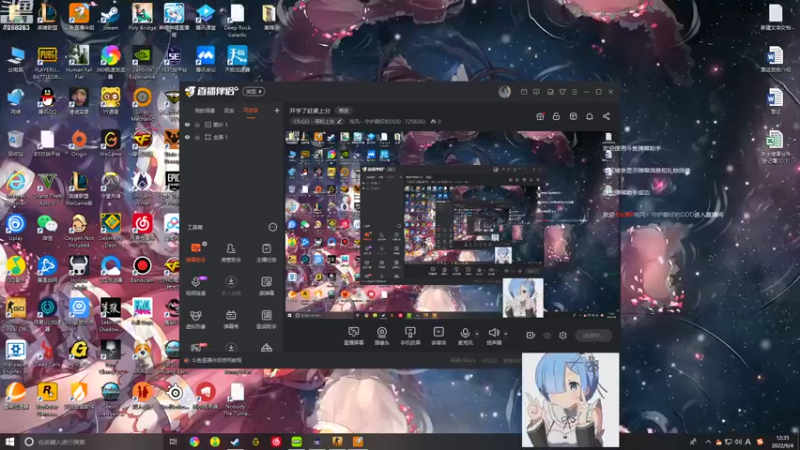The image size is (800, 450).
Task: Click the taskbar search box
Action: (92, 441)
